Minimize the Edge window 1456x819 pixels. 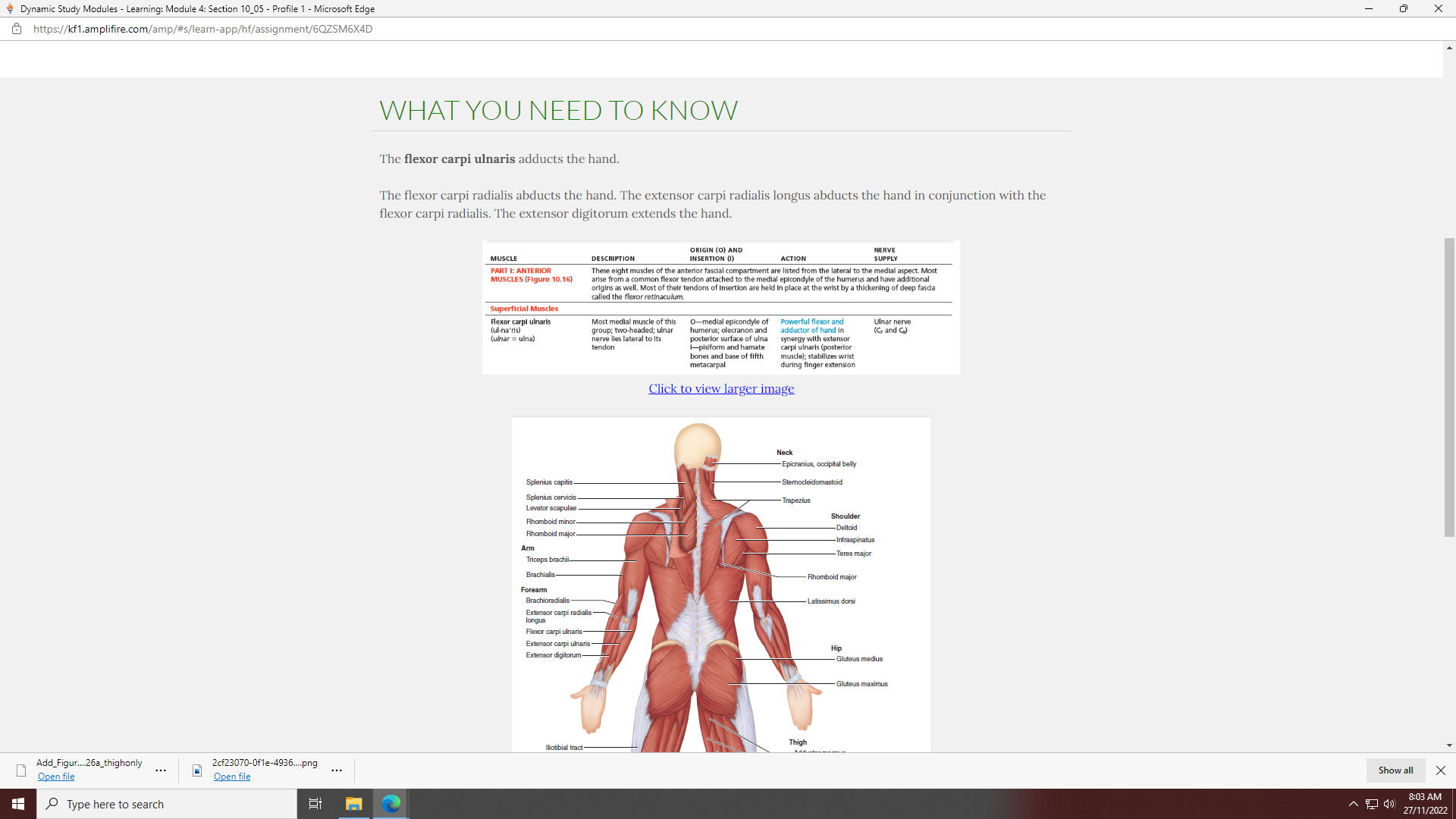pos(1369,8)
